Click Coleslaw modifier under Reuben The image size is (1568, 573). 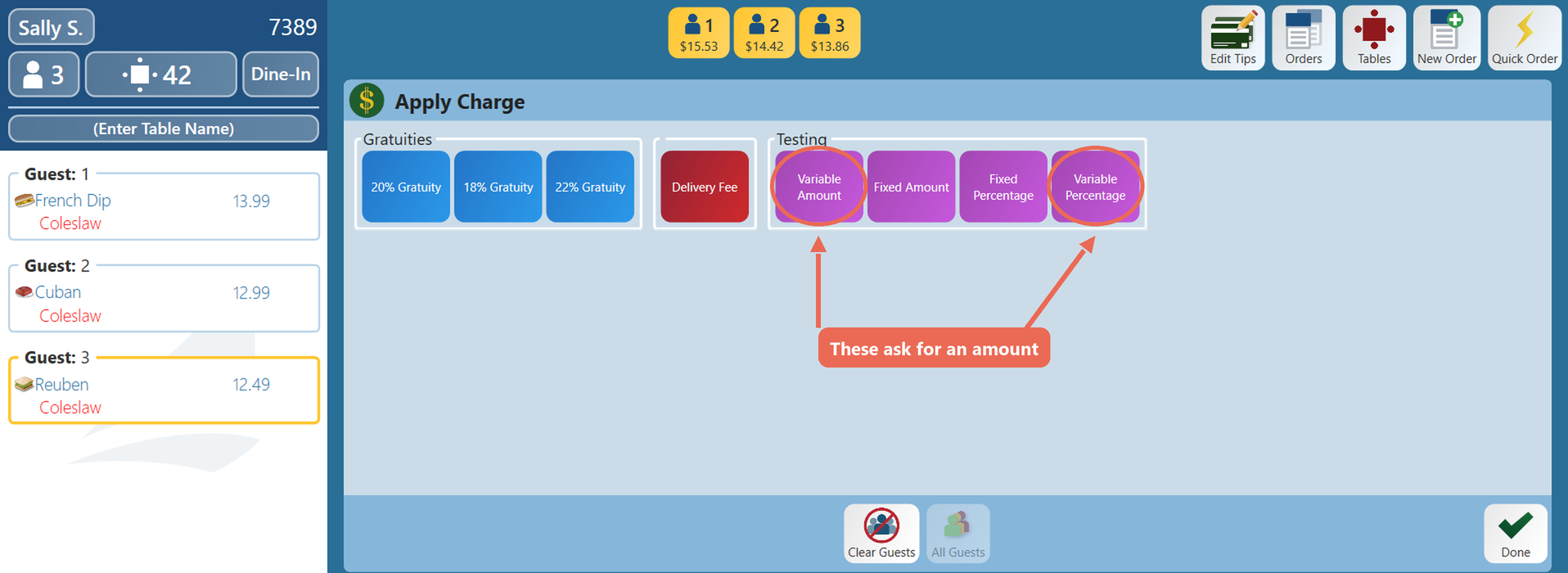(70, 408)
